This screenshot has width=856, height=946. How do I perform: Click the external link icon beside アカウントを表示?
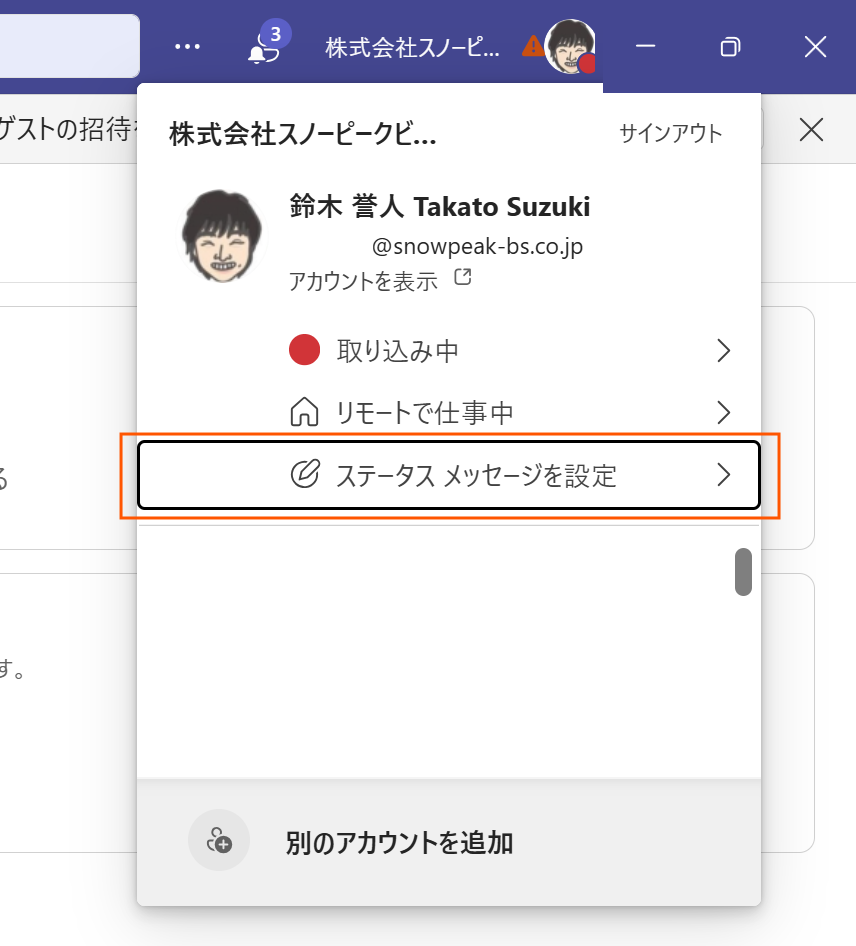[x=462, y=277]
